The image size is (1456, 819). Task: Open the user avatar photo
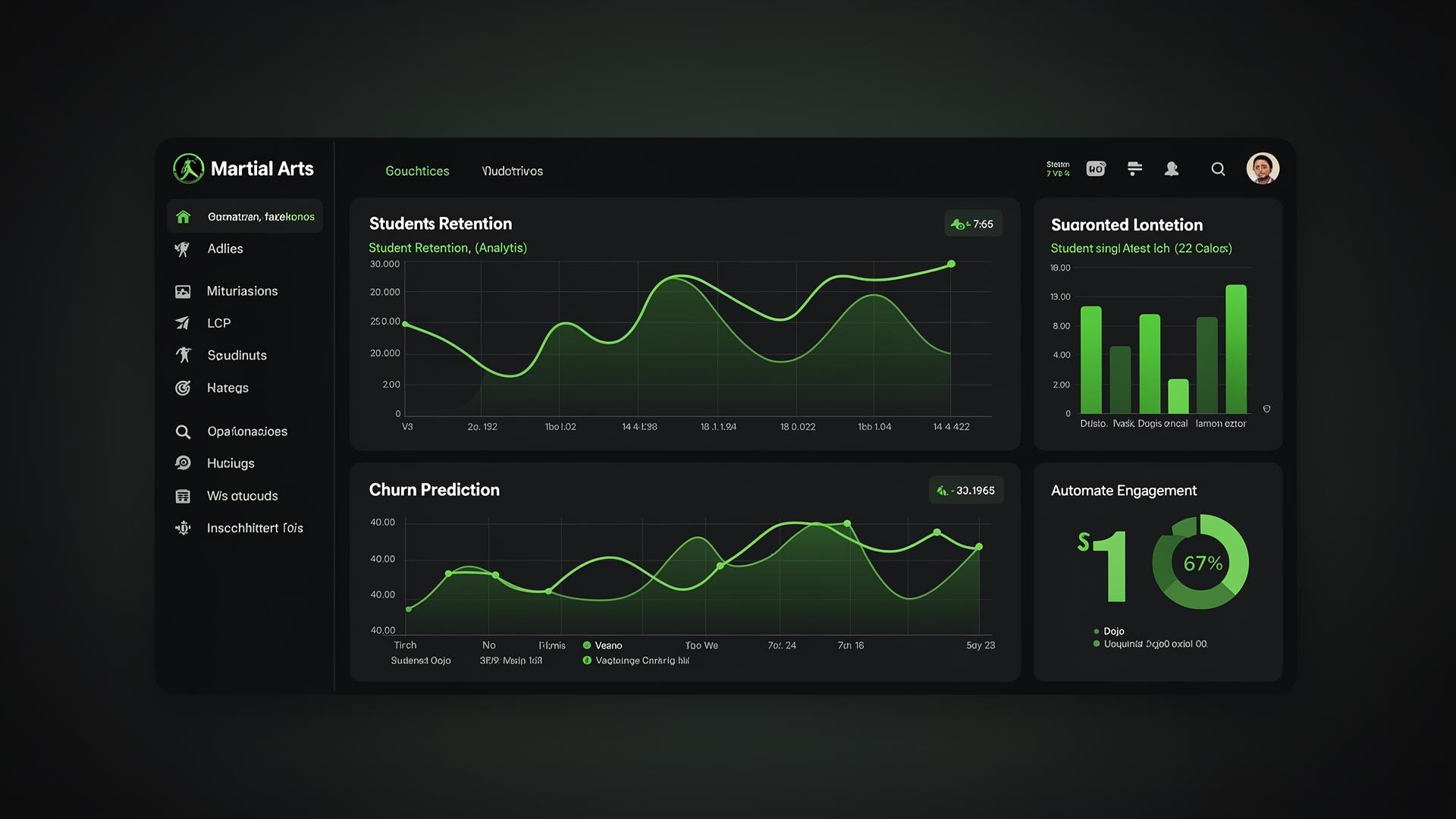pyautogui.click(x=1263, y=168)
